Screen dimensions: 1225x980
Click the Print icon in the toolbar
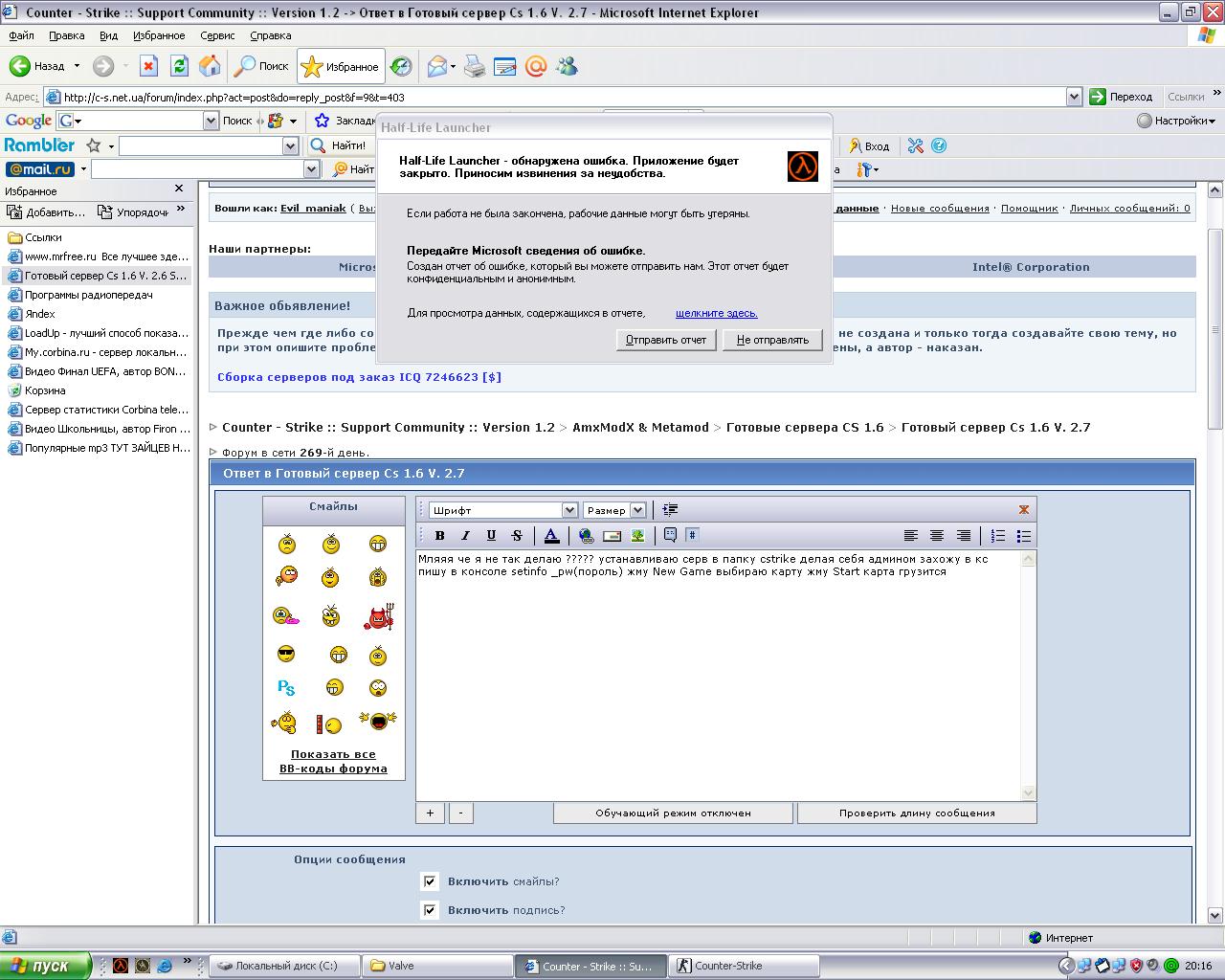click(475, 66)
